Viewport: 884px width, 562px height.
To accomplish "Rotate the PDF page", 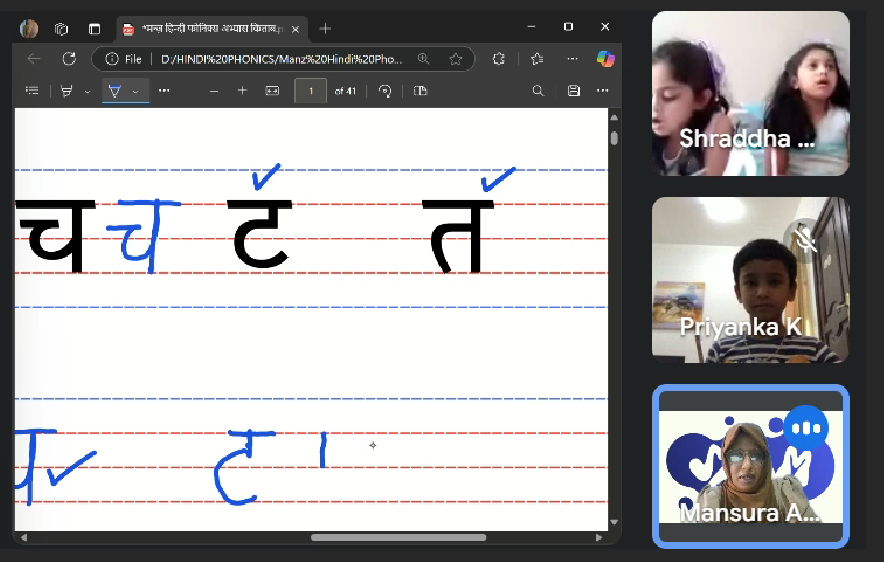I will [385, 91].
